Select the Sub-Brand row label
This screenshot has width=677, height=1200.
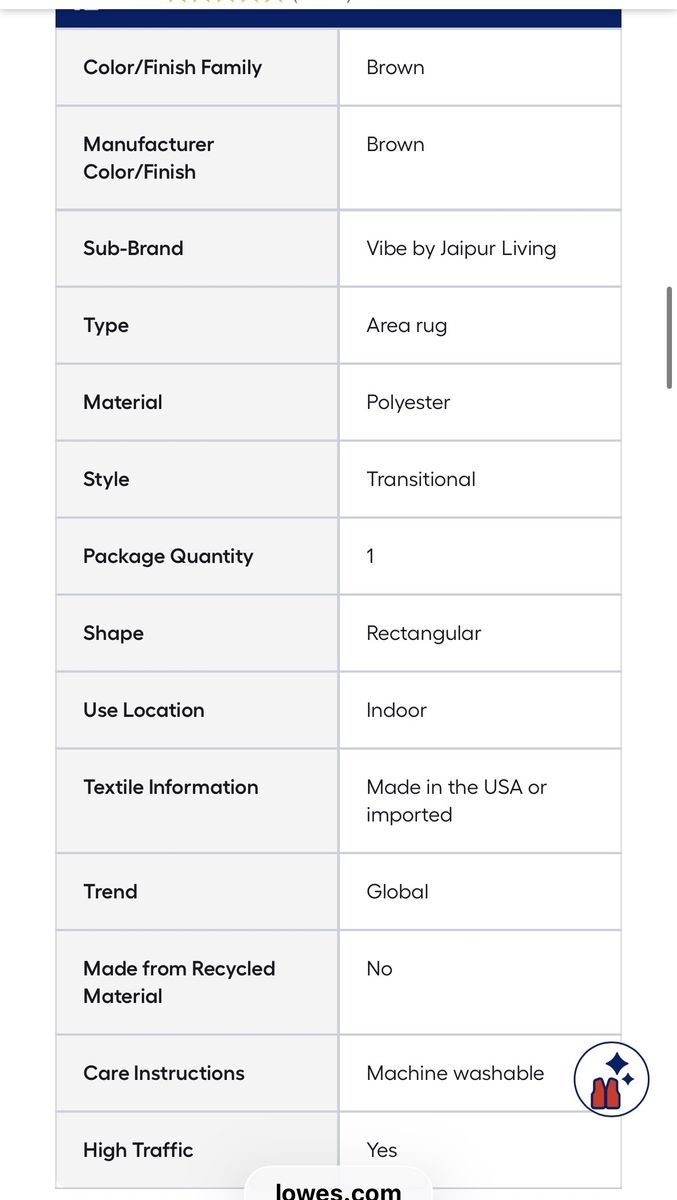pos(133,248)
